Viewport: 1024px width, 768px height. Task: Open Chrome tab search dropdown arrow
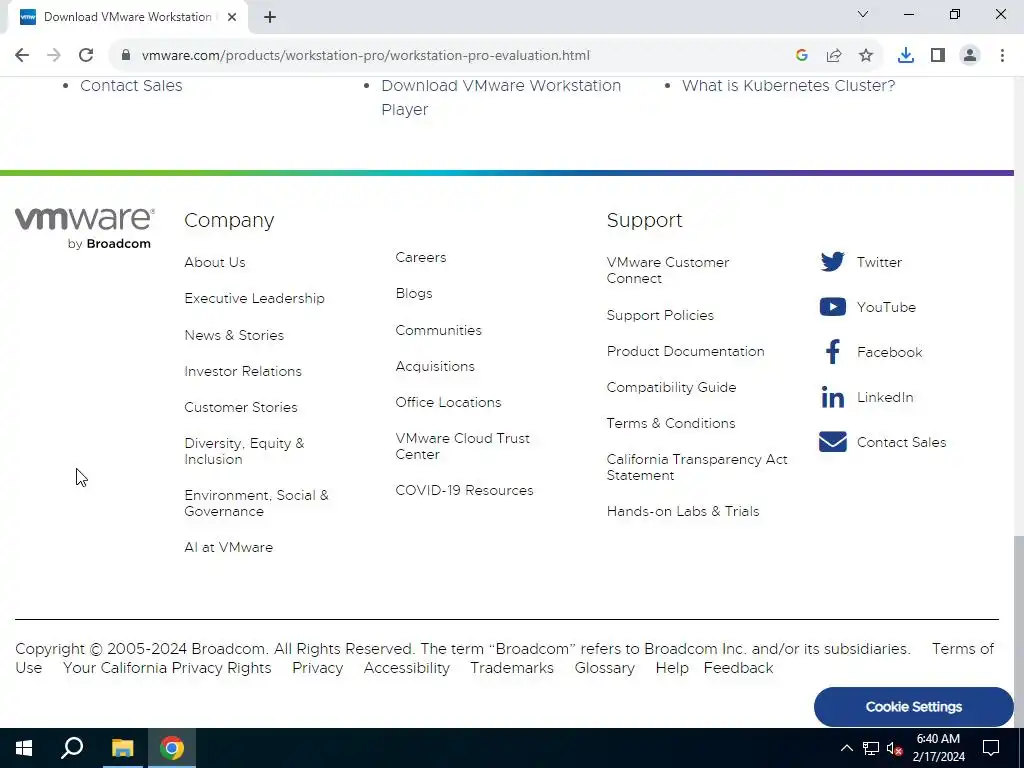point(863,14)
